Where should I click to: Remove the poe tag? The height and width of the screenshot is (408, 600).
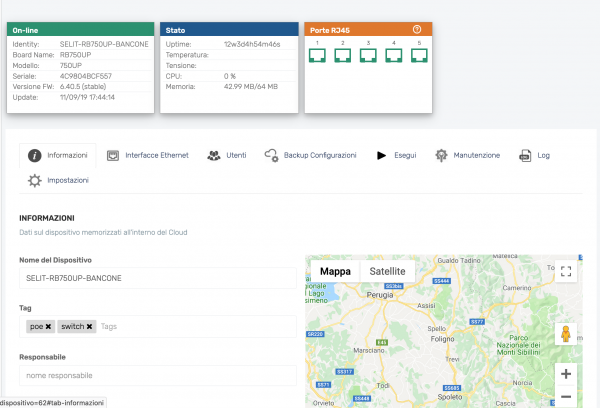(48, 326)
